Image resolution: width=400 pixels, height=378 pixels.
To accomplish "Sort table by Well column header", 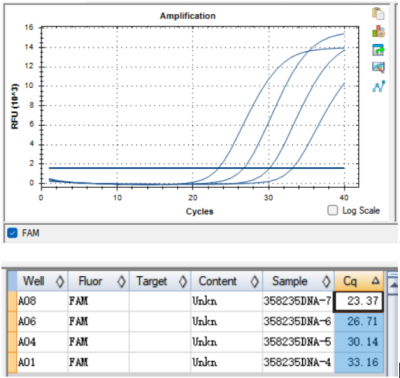I will pyautogui.click(x=42, y=281).
